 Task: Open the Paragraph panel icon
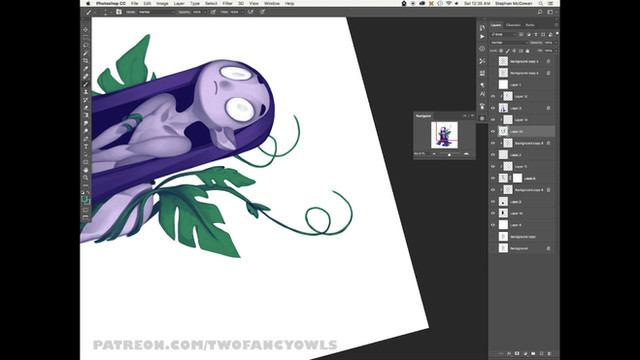pyautogui.click(x=482, y=85)
